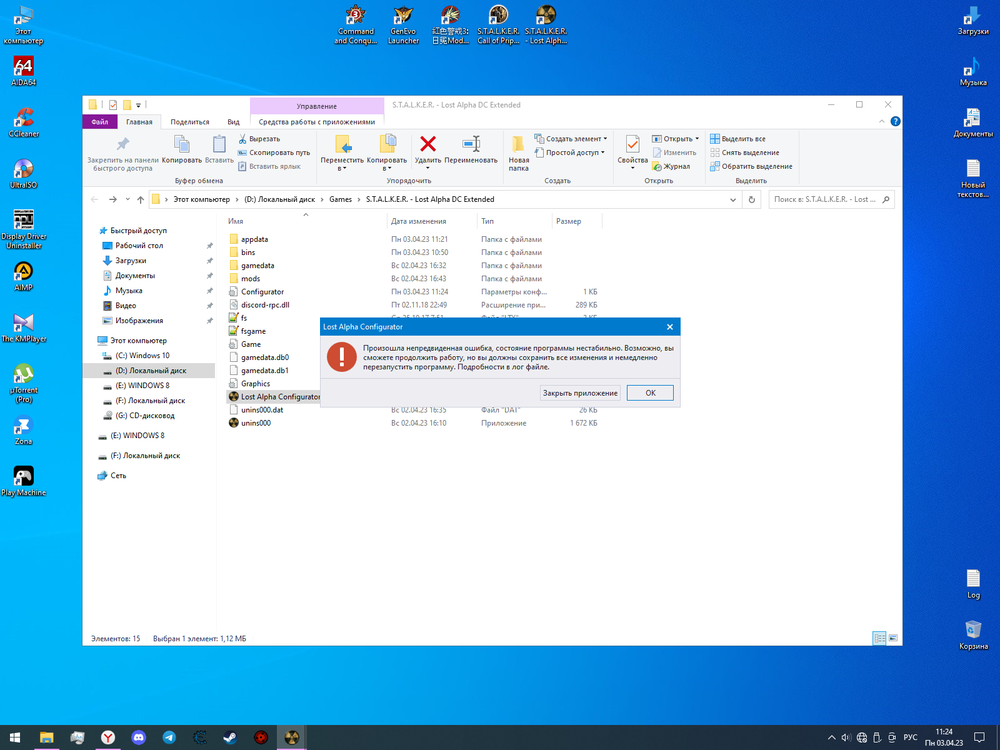Image resolution: width=1000 pixels, height=750 pixels.
Task: Click the red Delete (Удалить) ribbon icon
Action: click(x=428, y=148)
